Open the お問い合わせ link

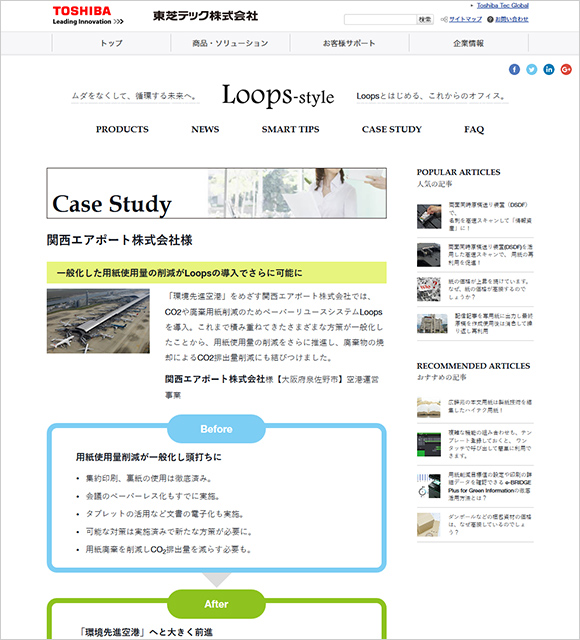[511, 19]
